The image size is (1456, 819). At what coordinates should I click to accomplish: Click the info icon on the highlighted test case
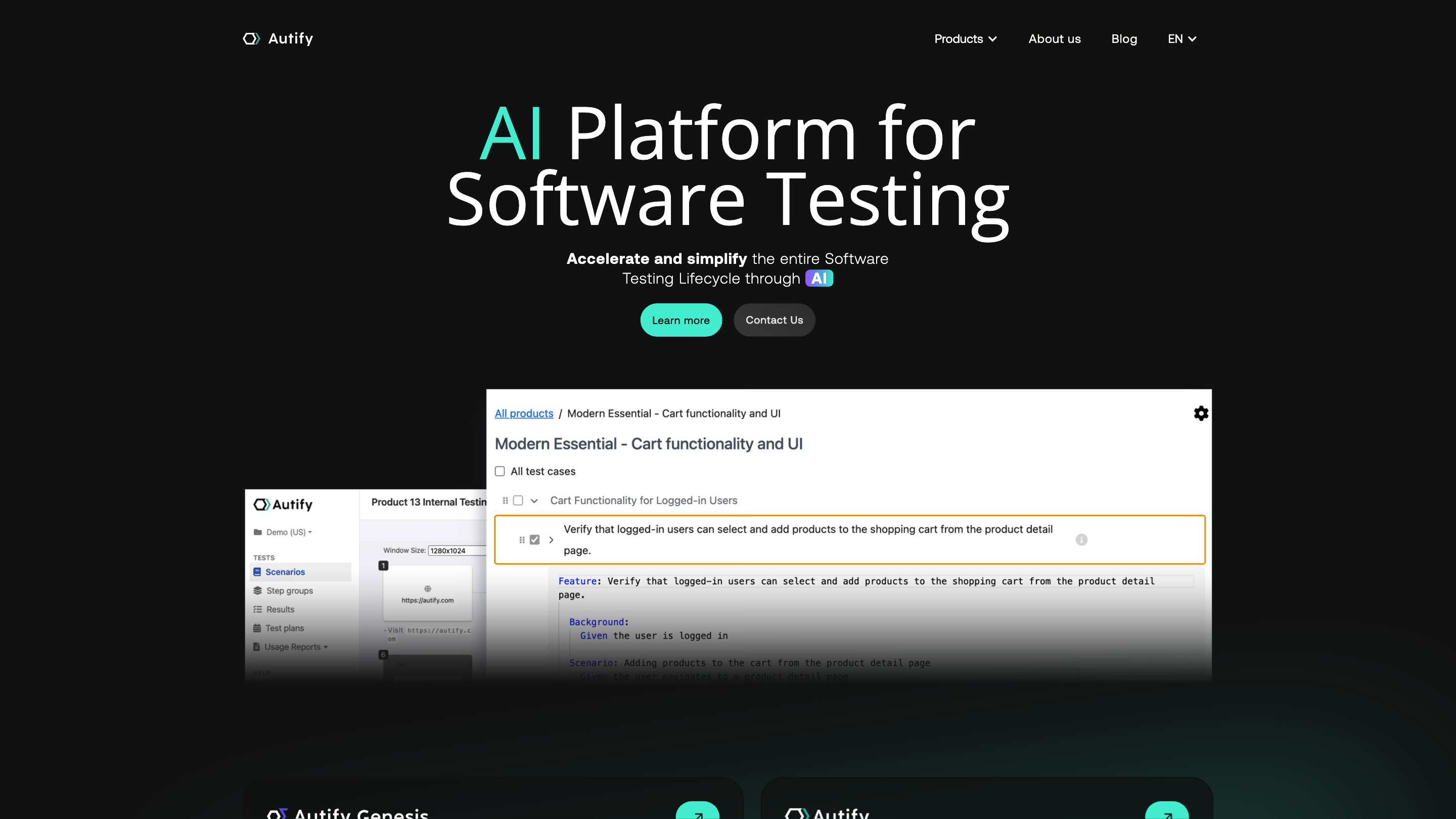tap(1081, 540)
